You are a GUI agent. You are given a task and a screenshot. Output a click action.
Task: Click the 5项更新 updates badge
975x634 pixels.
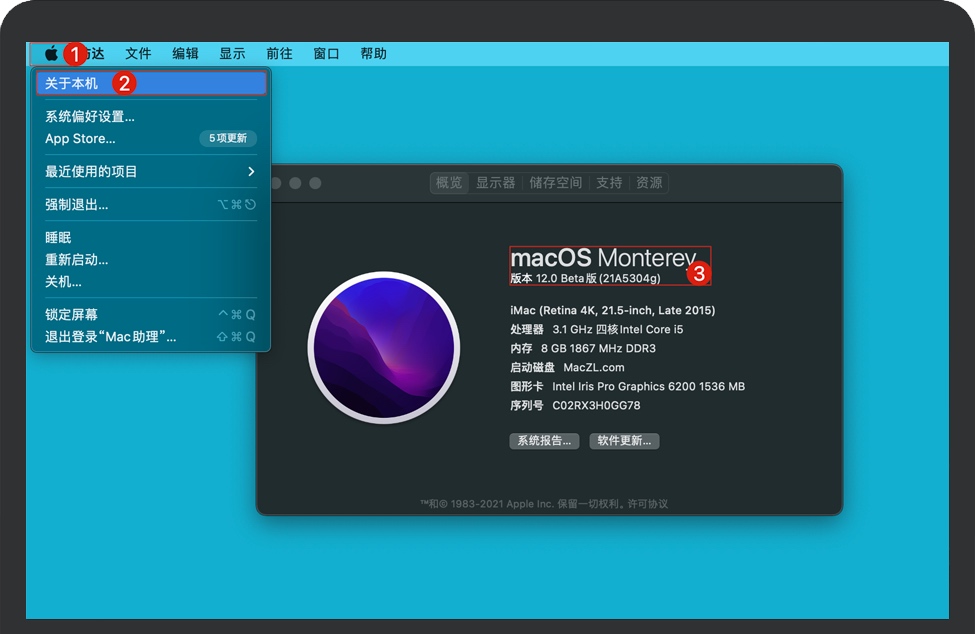[228, 139]
